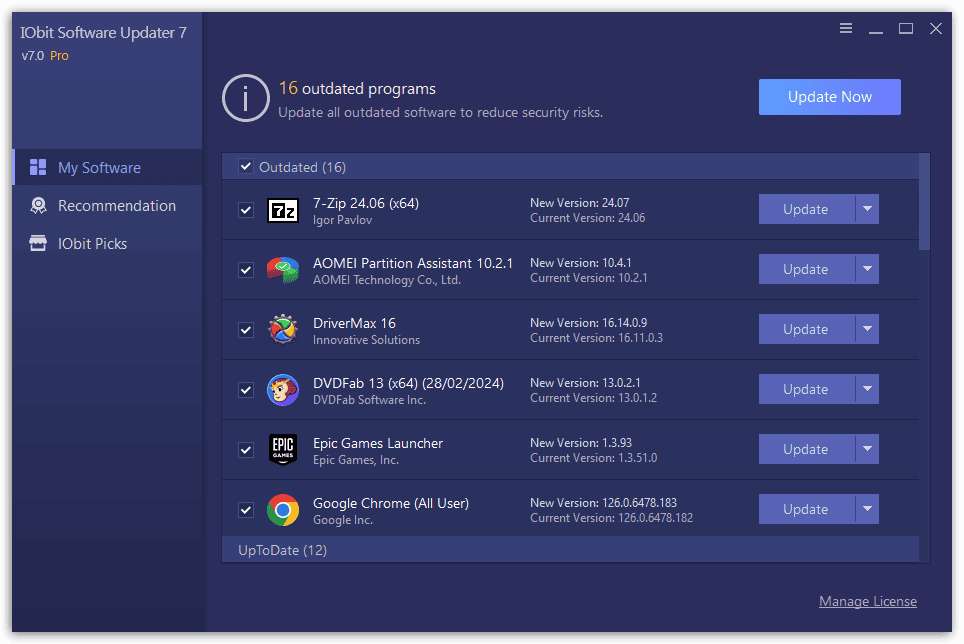The width and height of the screenshot is (964, 644).
Task: Click the My Software grid icon
Action: [38, 167]
